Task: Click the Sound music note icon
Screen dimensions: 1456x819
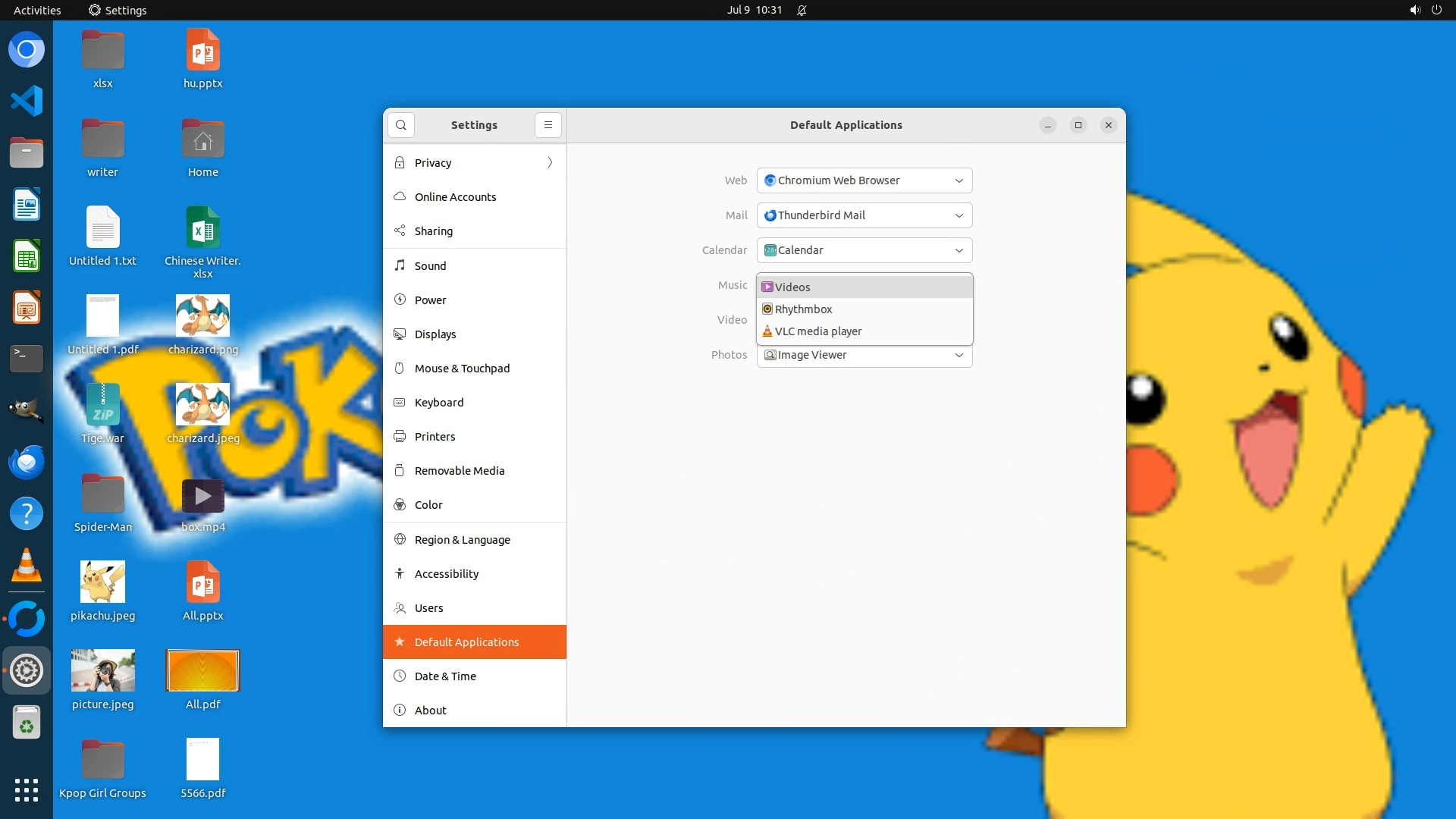Action: 400,265
